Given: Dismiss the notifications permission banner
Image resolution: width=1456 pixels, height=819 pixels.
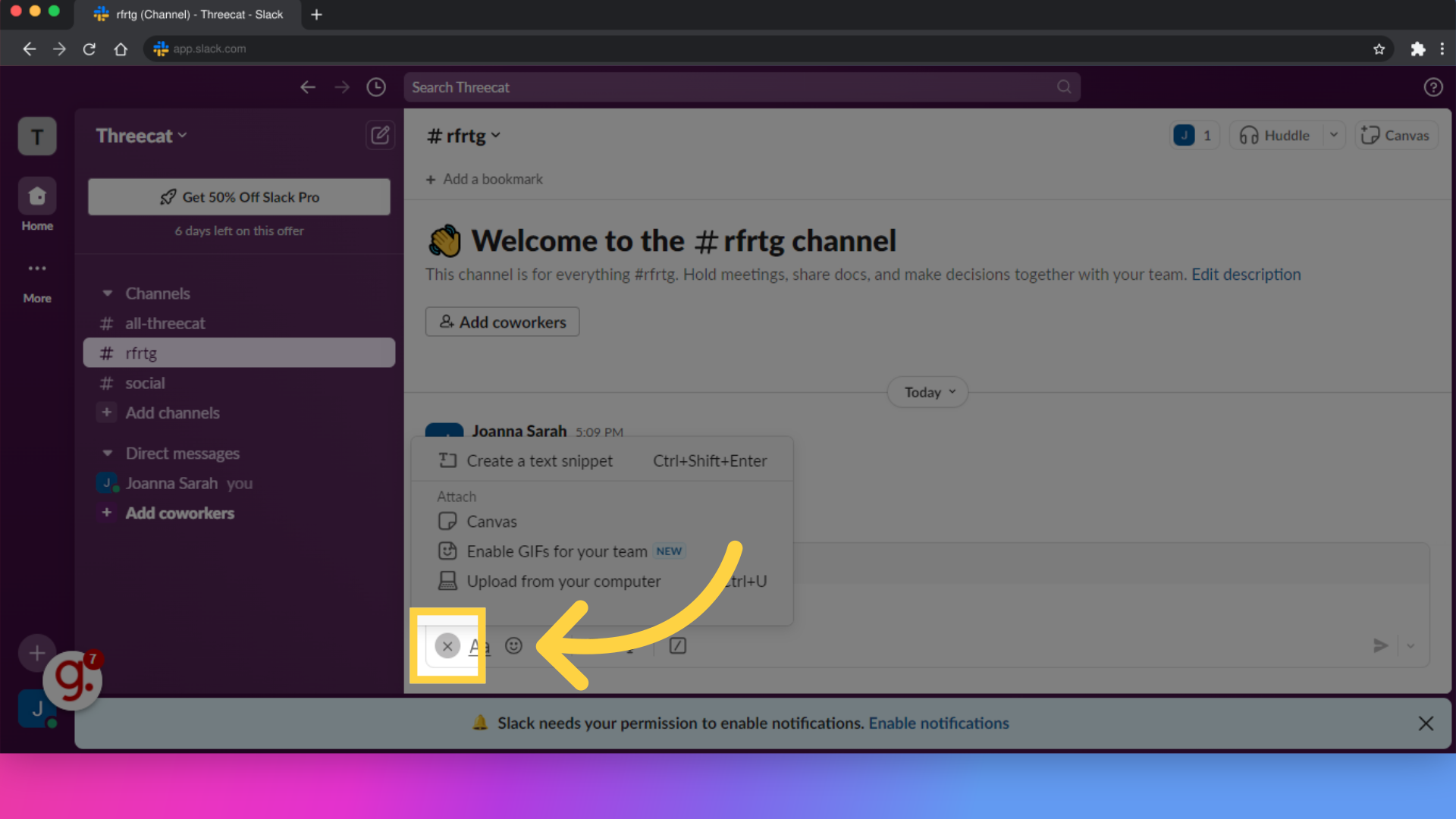Looking at the screenshot, I should click(1426, 723).
